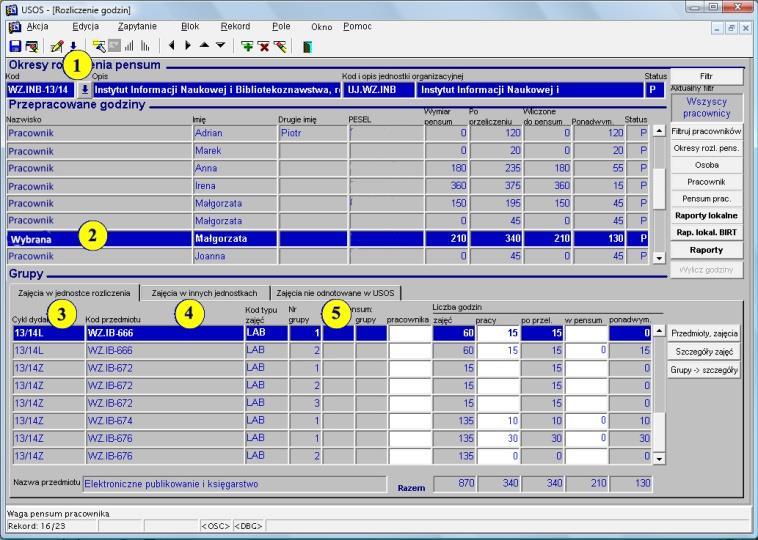Click the Raporty button
This screenshot has width=758, height=540.
click(x=706, y=250)
